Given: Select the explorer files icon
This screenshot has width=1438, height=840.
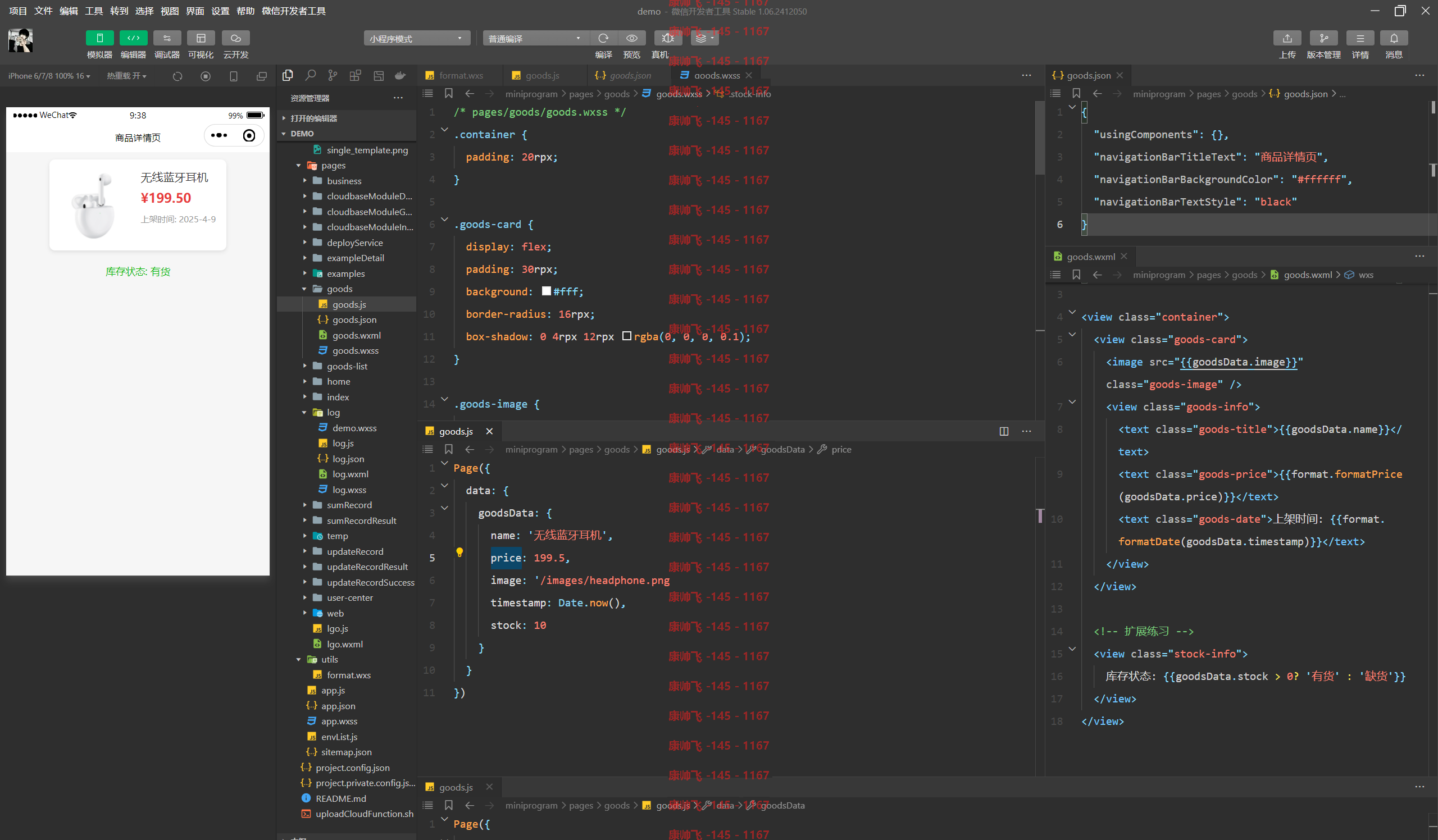Looking at the screenshot, I should point(288,75).
